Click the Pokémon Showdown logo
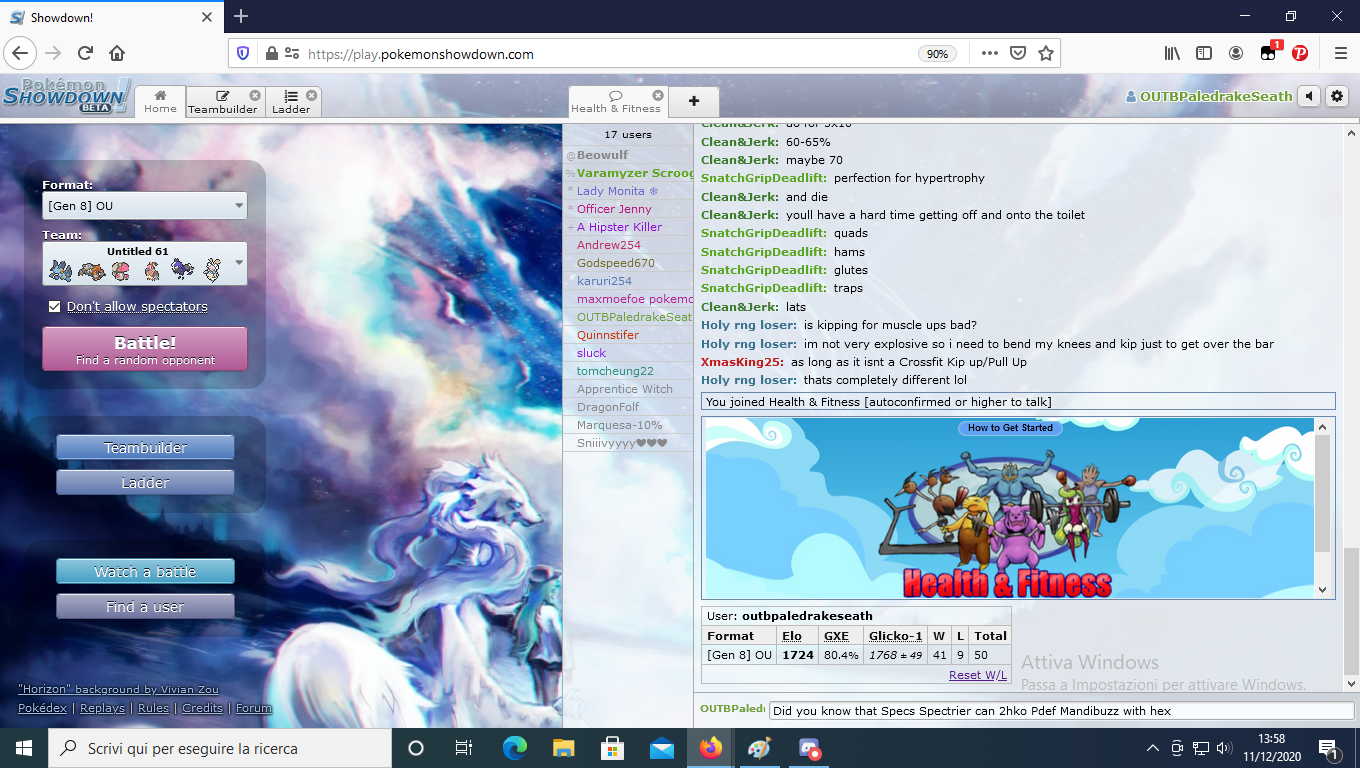This screenshot has height=768, width=1360. tap(67, 95)
